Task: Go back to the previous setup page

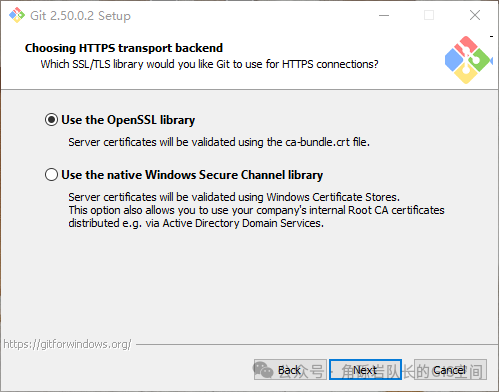Action: (x=290, y=370)
